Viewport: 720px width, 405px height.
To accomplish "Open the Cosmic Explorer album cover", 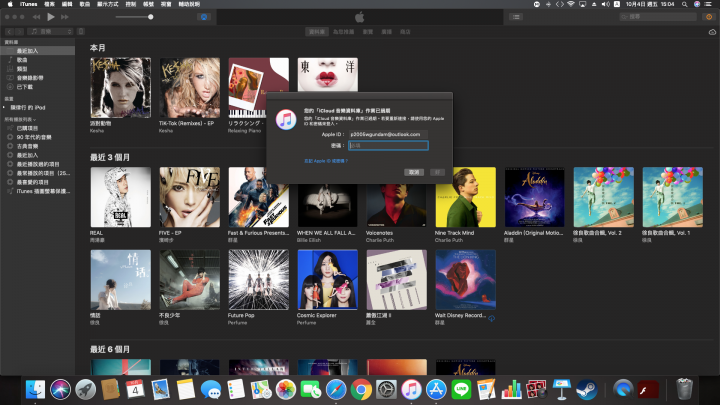I will 327,280.
